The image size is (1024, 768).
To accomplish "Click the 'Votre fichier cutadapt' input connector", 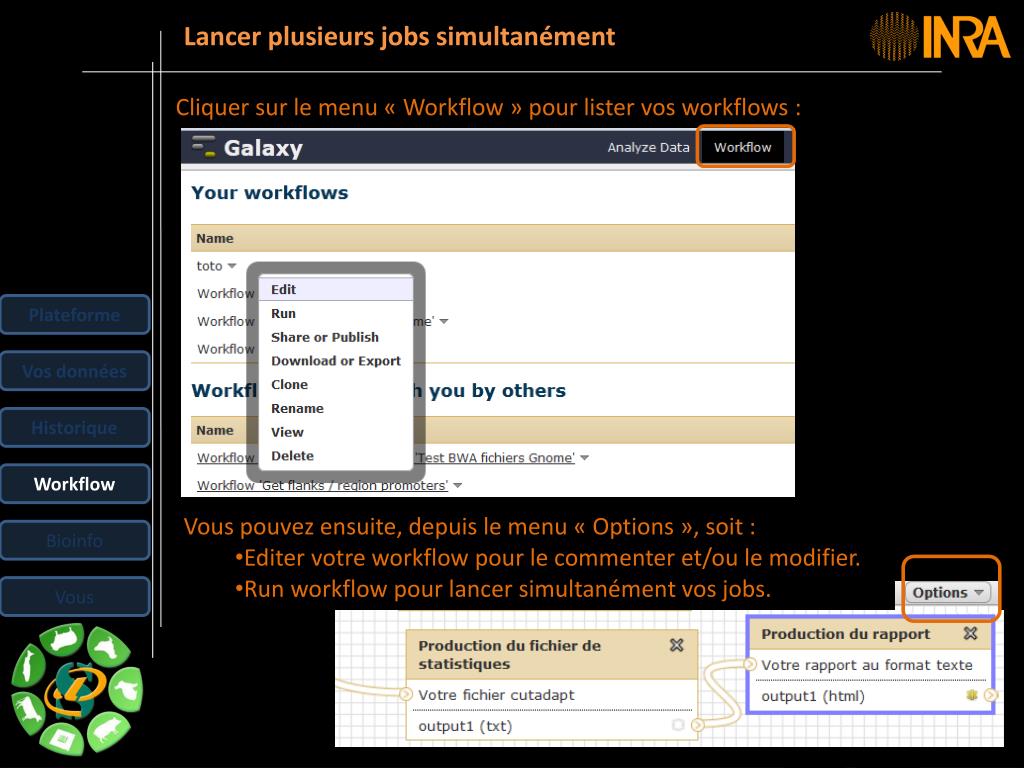I will [406, 694].
